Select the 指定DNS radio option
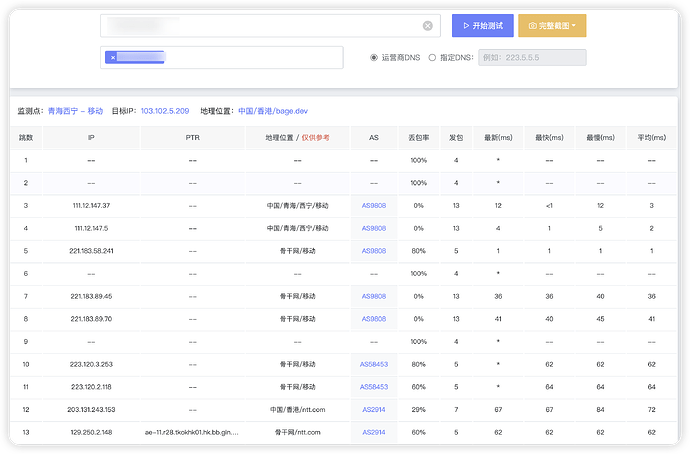The image size is (690, 454). [x=432, y=58]
